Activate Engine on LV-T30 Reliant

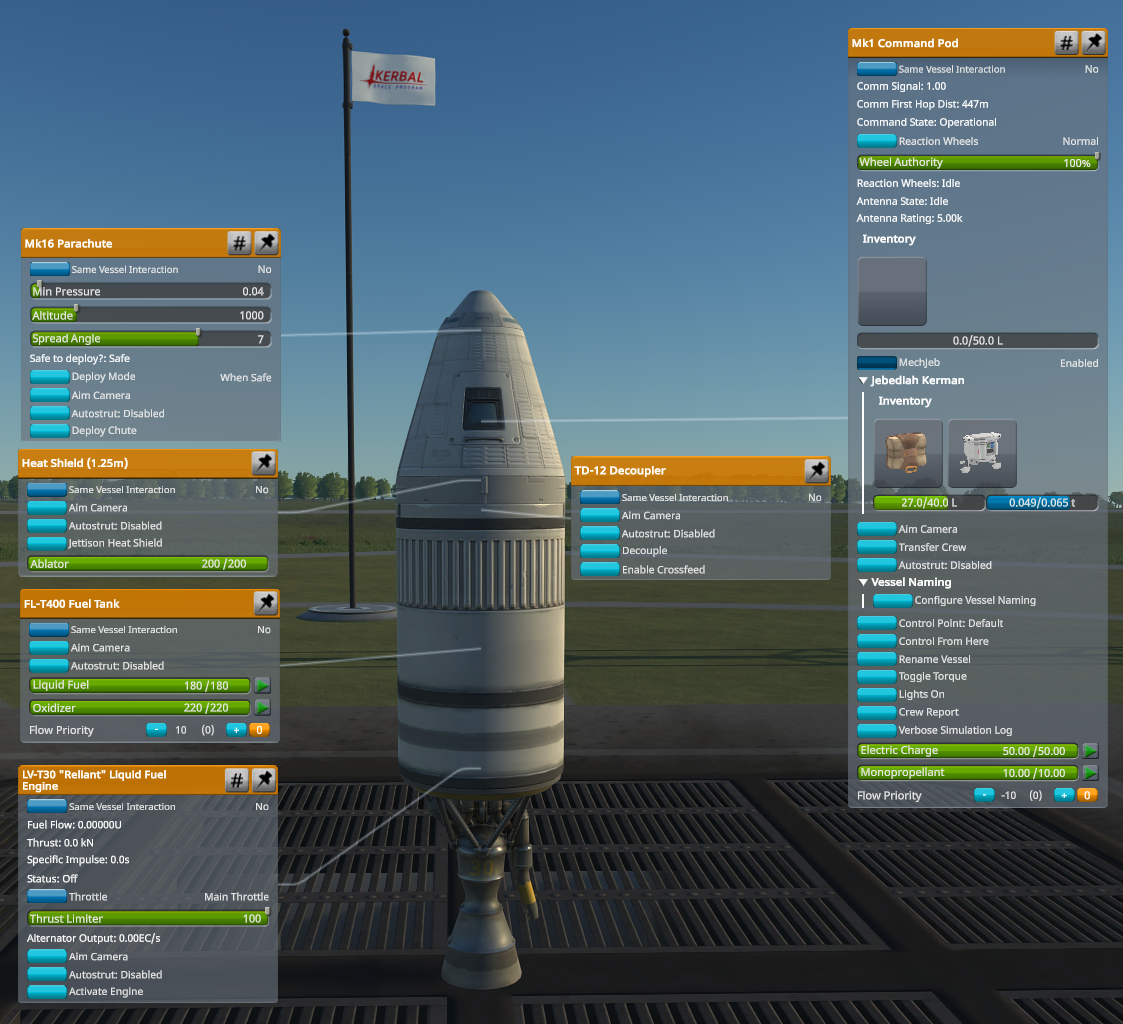tap(47, 992)
